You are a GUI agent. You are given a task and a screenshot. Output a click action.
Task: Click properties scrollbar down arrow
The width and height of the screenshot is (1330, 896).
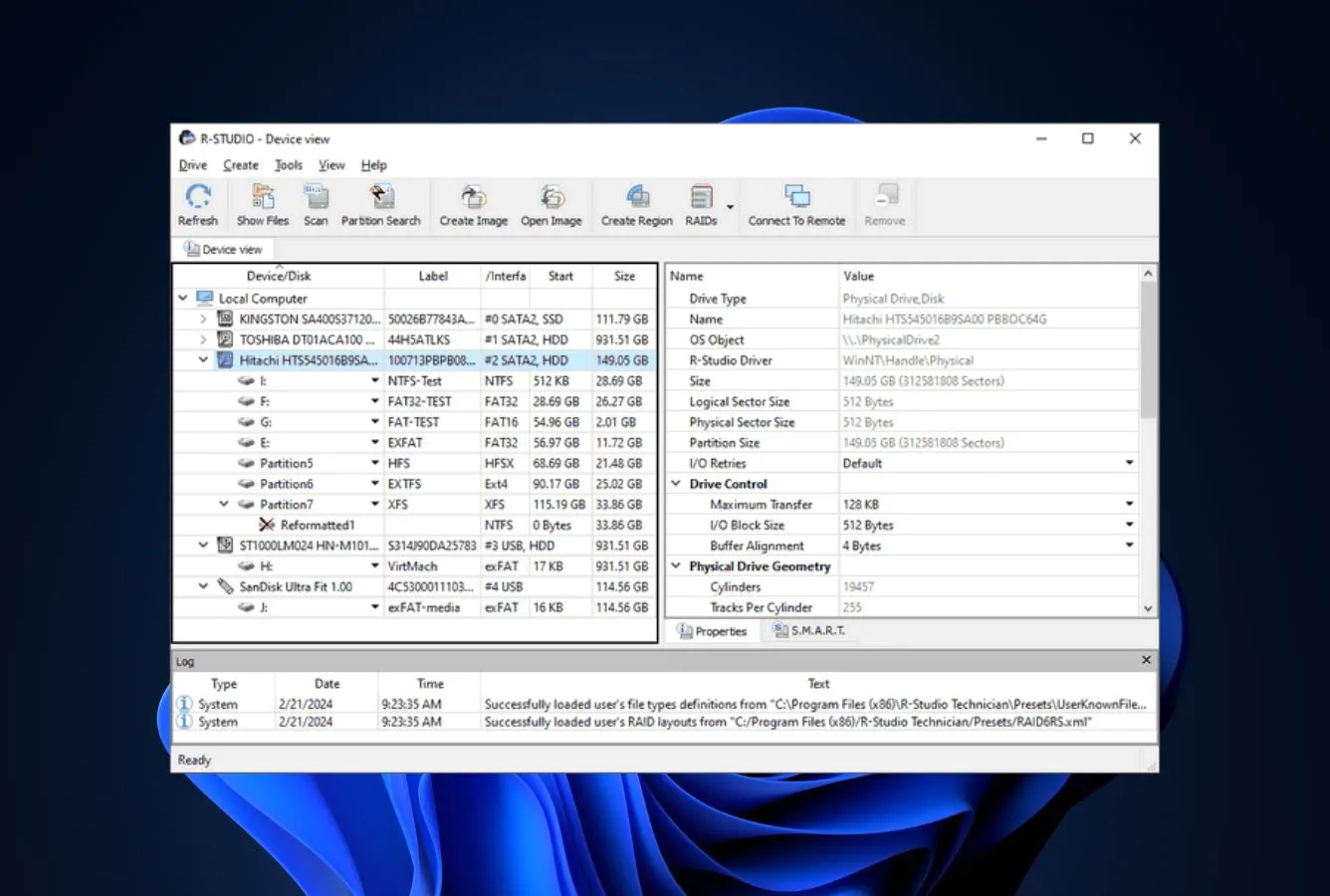(1148, 608)
